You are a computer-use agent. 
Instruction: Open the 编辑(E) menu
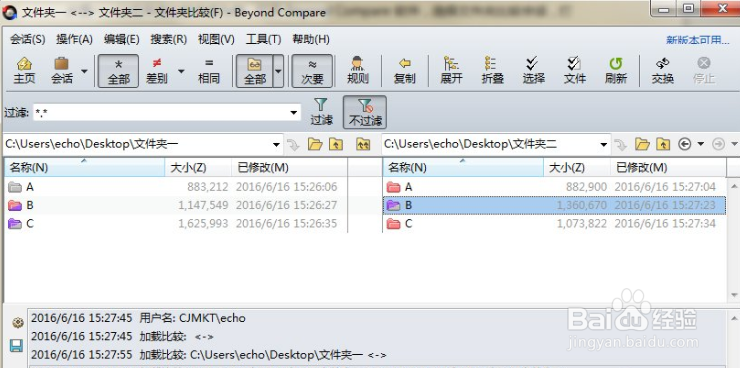click(x=121, y=39)
